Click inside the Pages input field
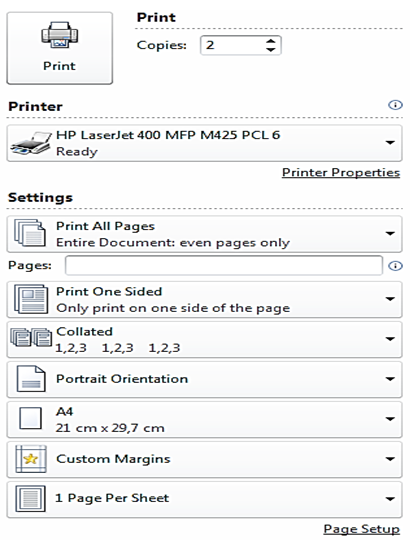 (224, 265)
